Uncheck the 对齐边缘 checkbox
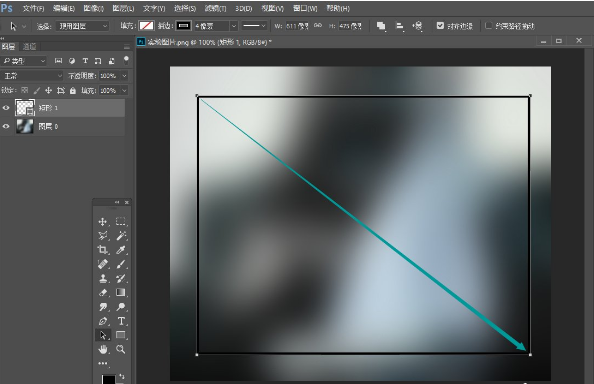Viewport: 594px width, 384px height. (440, 26)
